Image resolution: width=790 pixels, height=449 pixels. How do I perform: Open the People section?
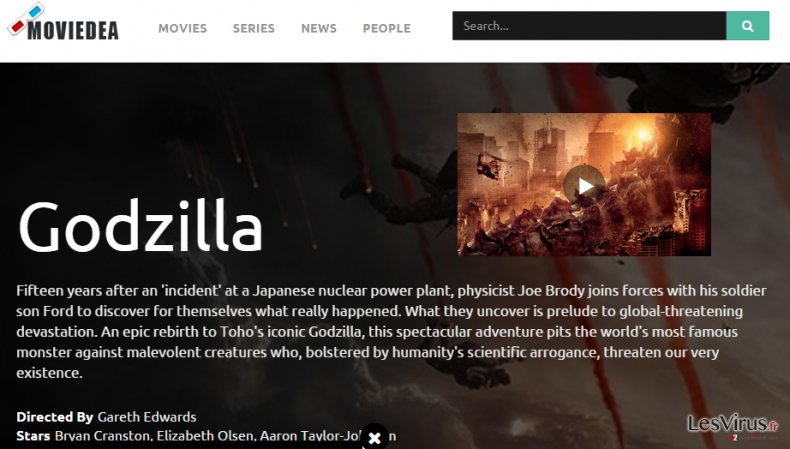click(x=386, y=28)
